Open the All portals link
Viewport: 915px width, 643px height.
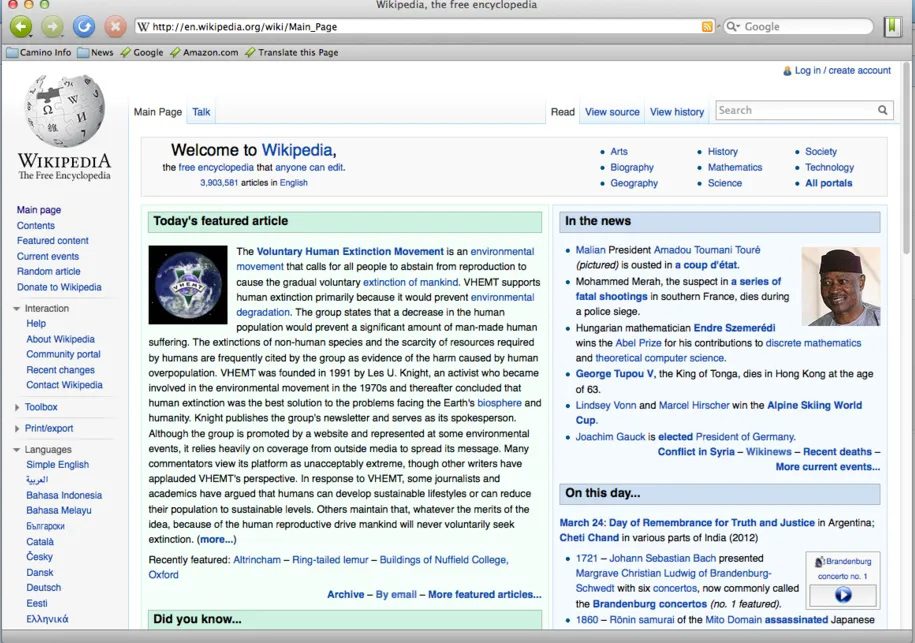tap(829, 183)
